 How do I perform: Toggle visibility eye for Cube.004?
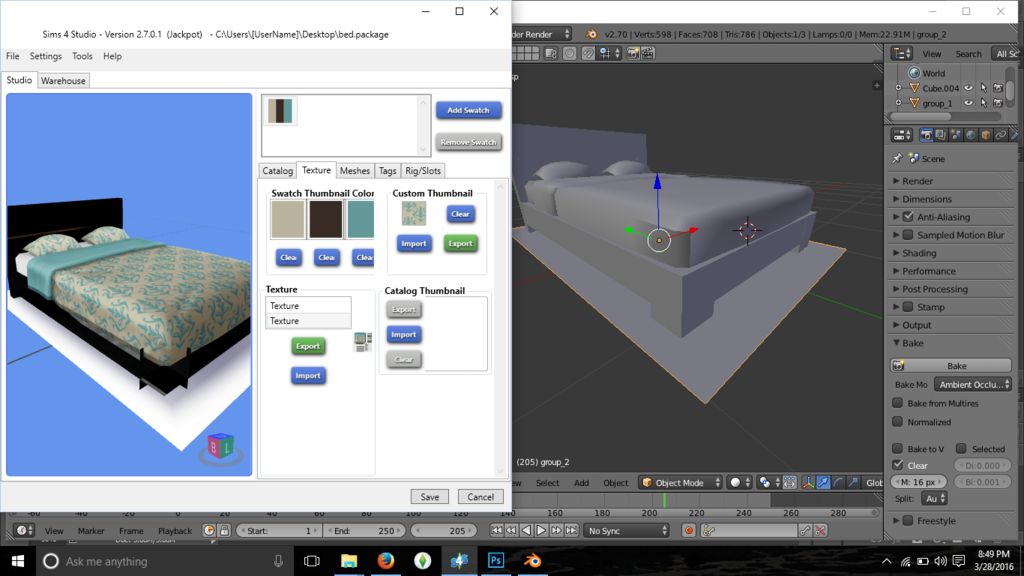tap(968, 88)
